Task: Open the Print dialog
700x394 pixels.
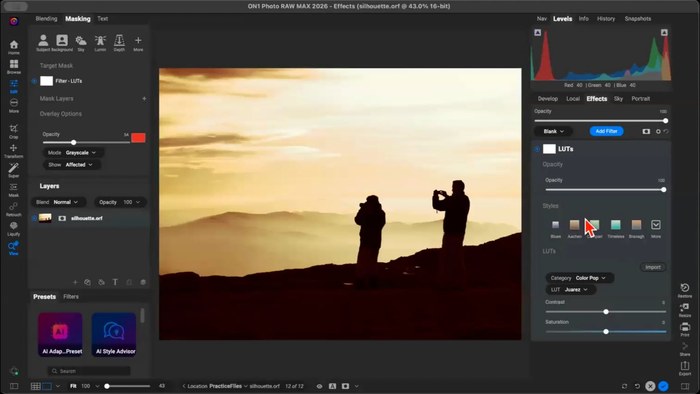Action: 685,329
